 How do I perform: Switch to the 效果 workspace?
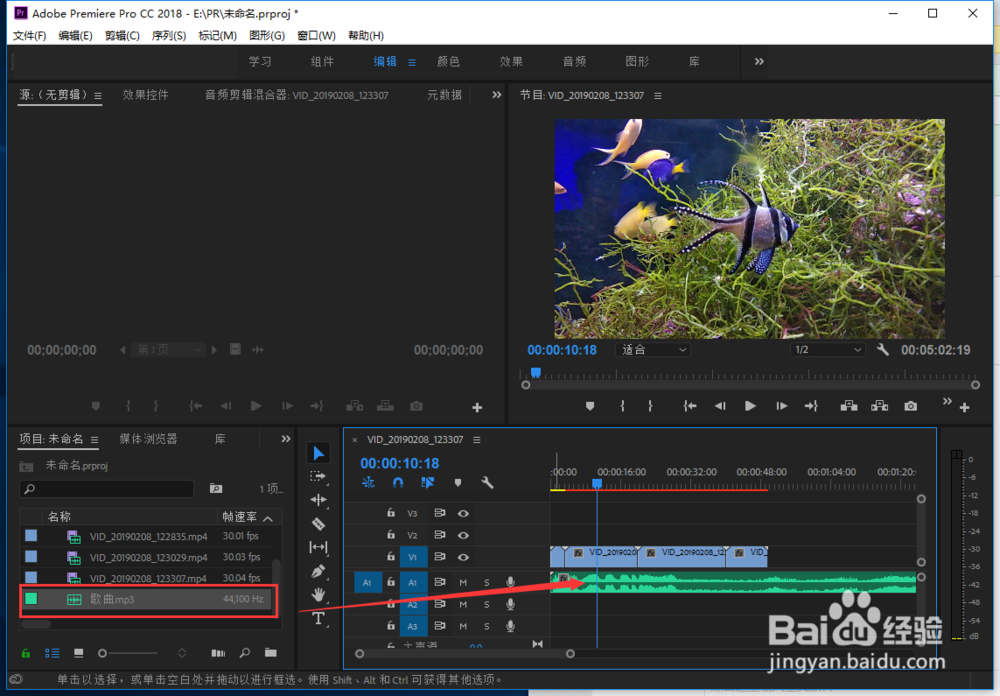(x=511, y=61)
